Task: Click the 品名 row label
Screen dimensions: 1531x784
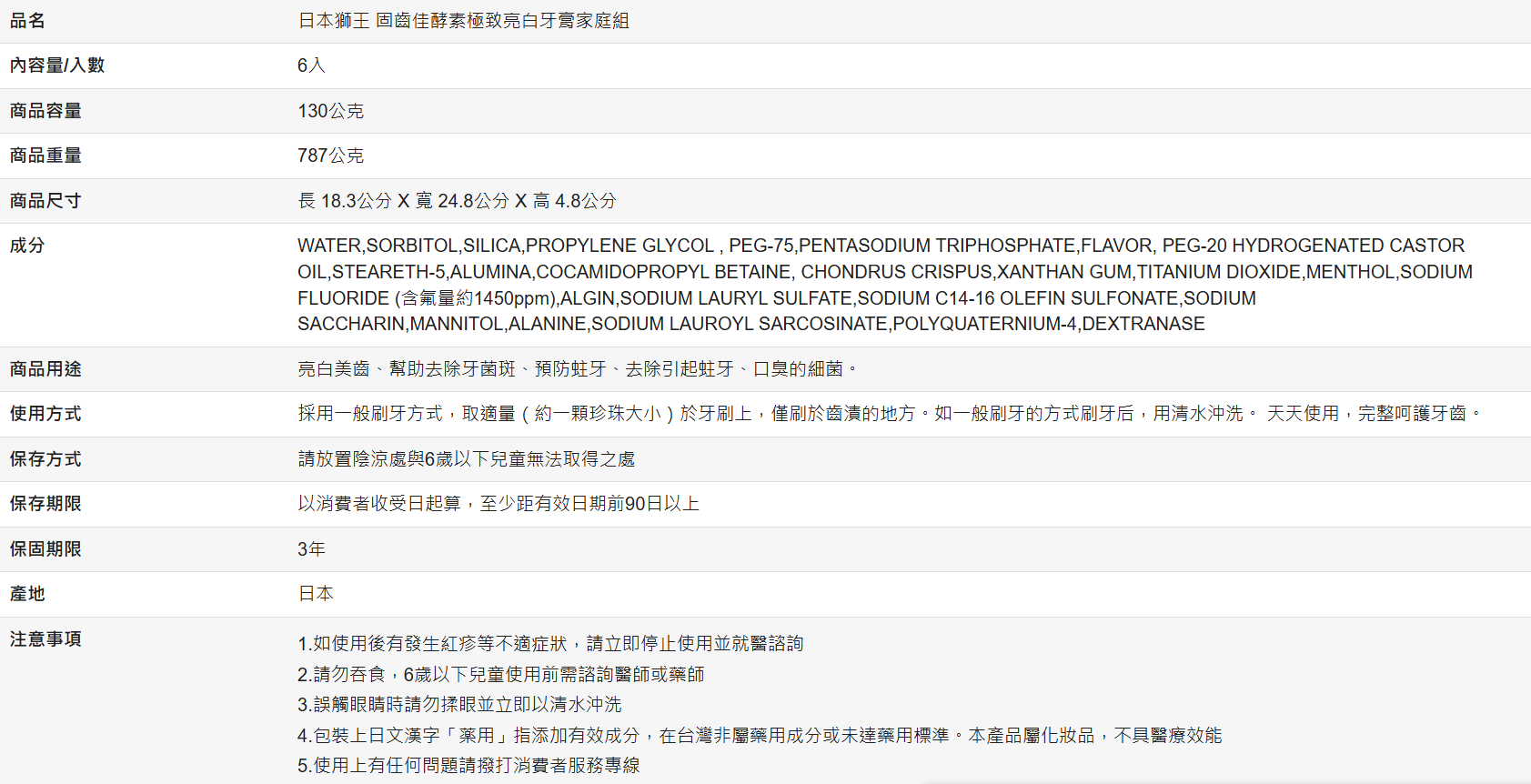Action: (27, 21)
